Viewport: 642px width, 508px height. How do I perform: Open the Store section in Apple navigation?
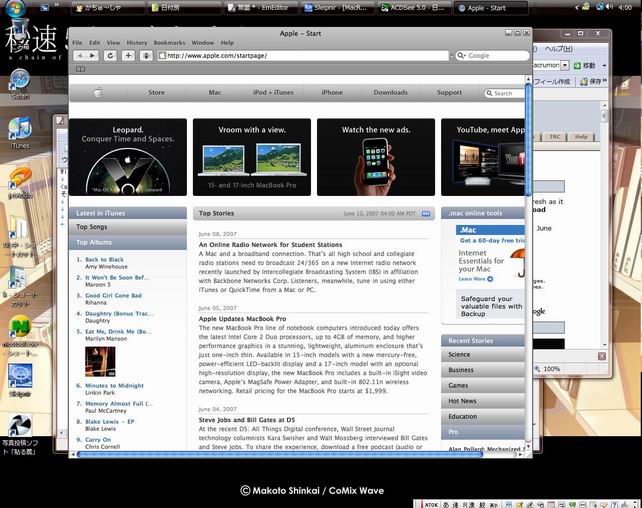pyautogui.click(x=156, y=93)
